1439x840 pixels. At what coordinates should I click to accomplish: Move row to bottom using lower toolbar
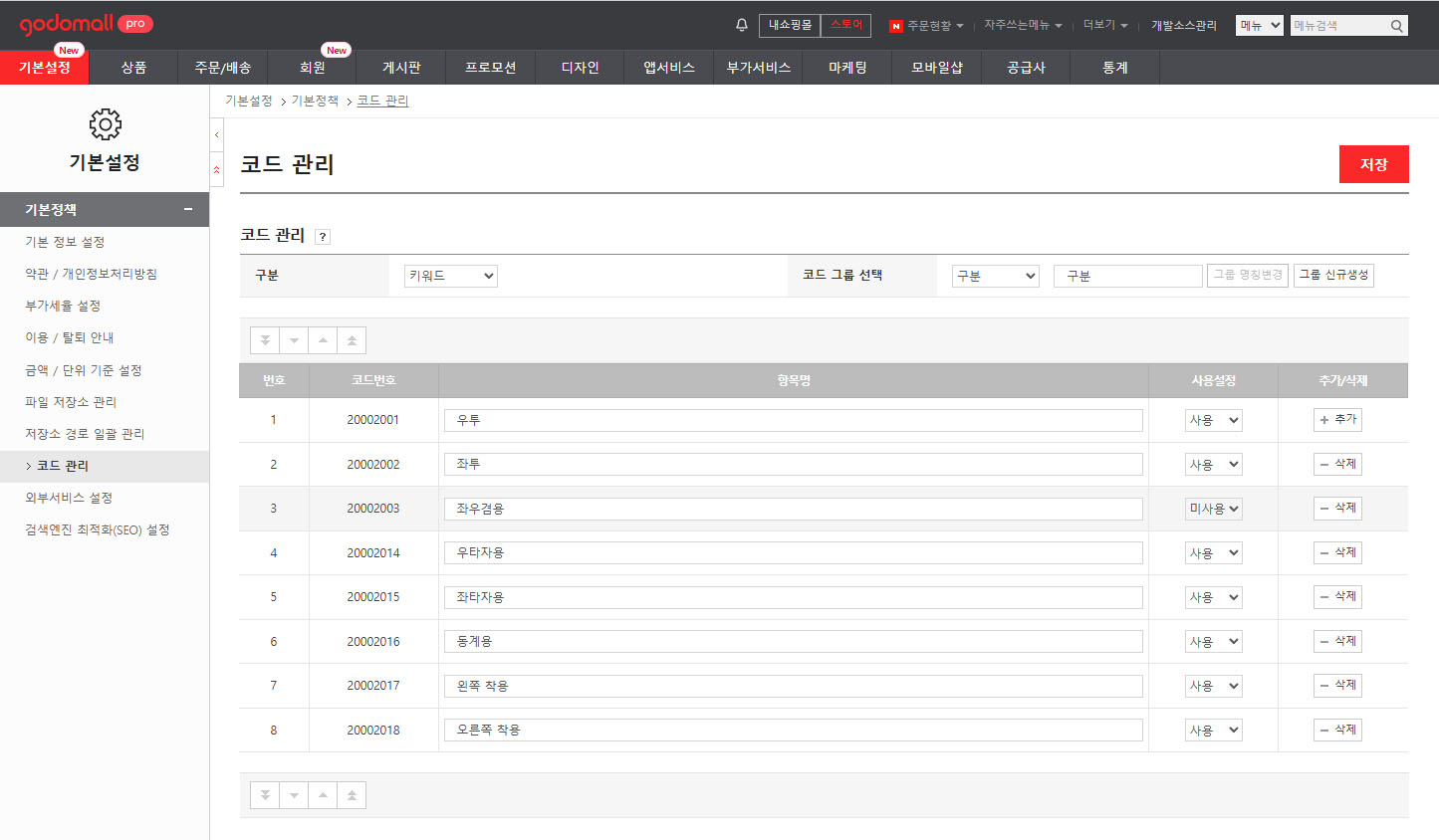point(265,795)
